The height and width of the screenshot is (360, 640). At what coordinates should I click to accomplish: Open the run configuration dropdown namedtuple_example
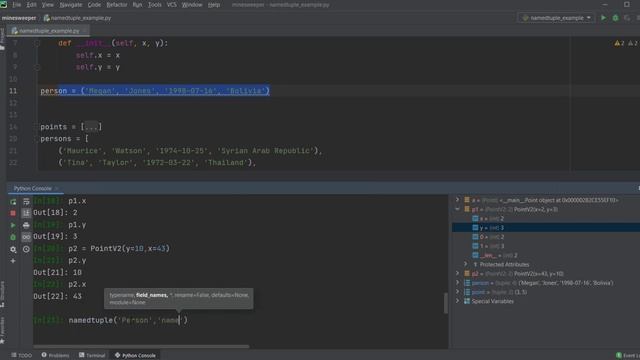(556, 18)
